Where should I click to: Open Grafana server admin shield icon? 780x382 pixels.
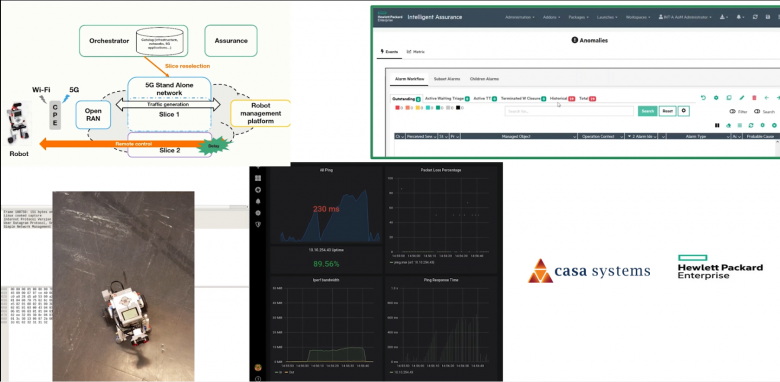[258, 224]
